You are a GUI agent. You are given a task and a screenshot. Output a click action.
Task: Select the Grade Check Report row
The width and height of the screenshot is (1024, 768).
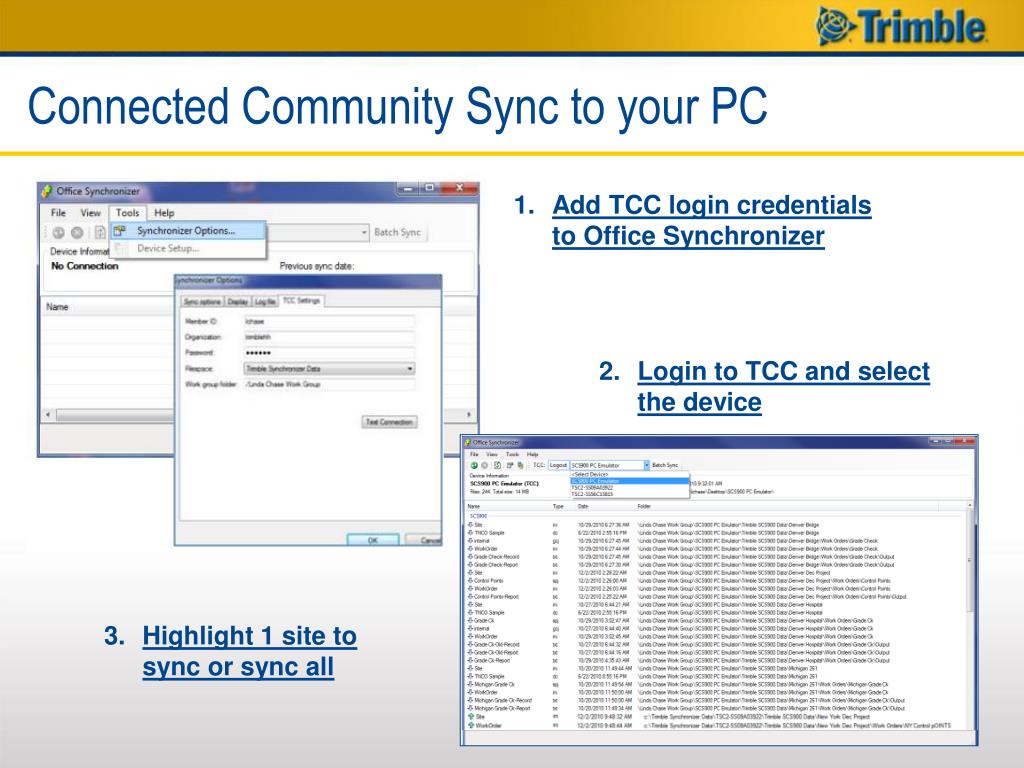pyautogui.click(x=715, y=565)
